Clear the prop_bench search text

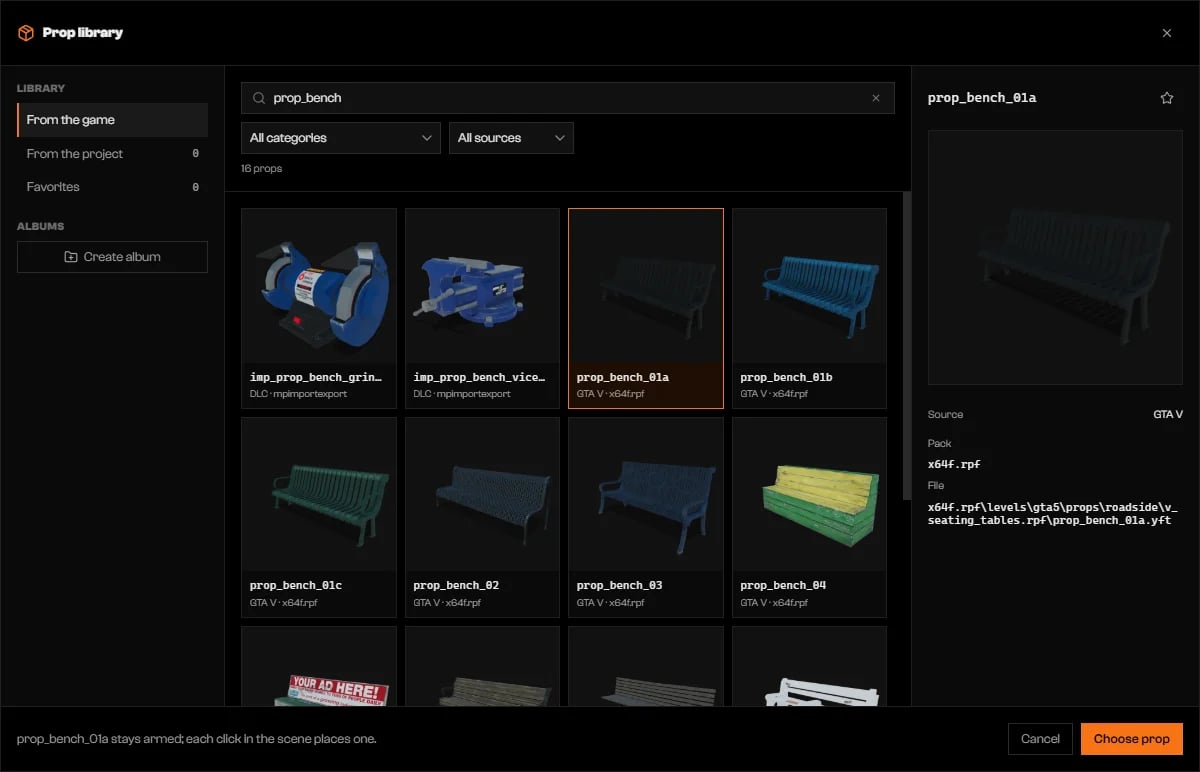pyautogui.click(x=876, y=98)
